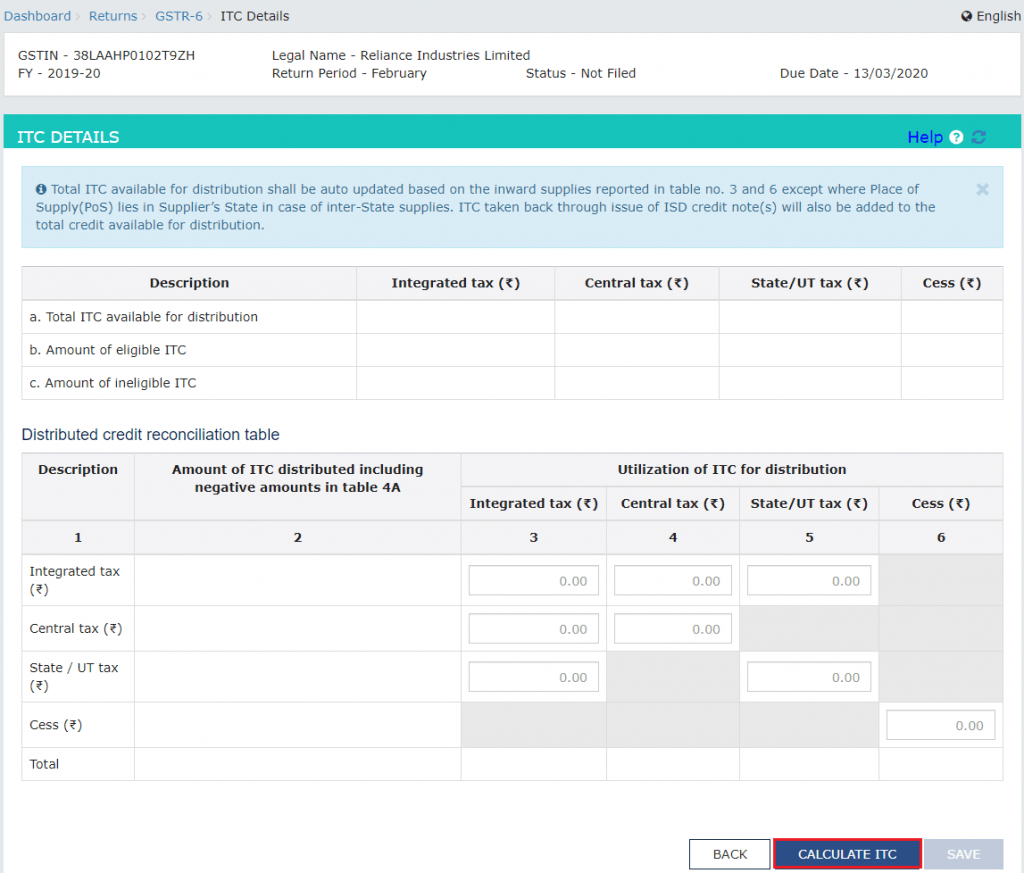Dismiss the blue info banner
The width and height of the screenshot is (1024, 873).
pos(982,189)
